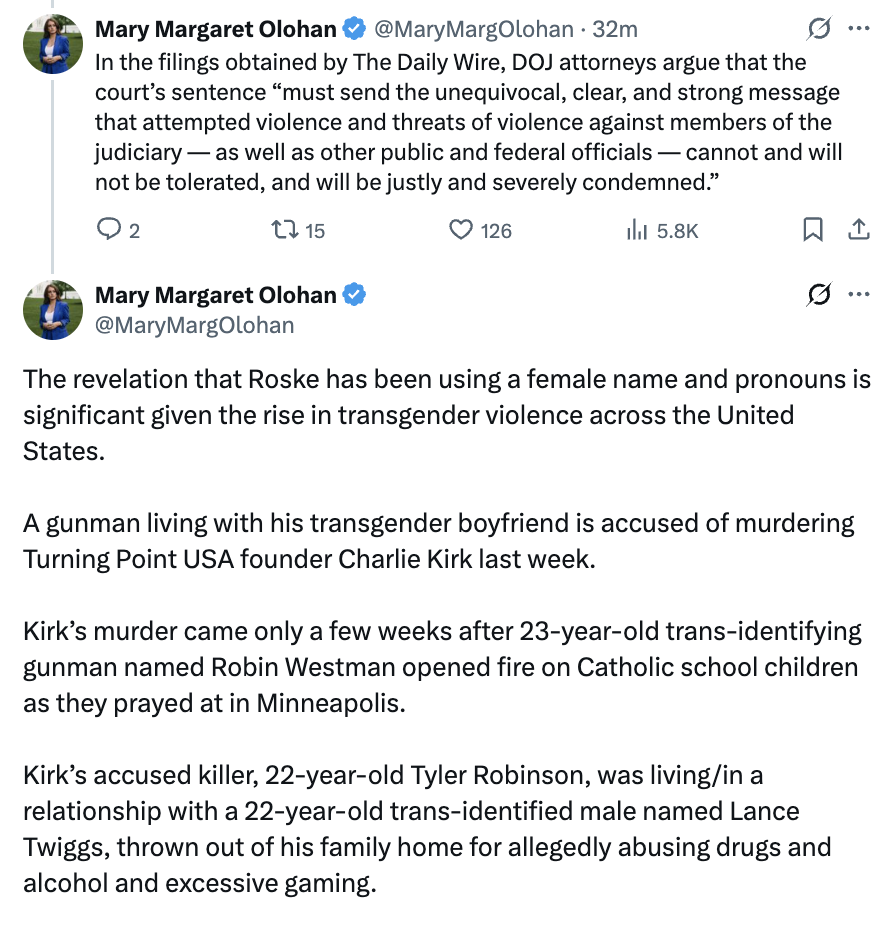Share the first tweet
This screenshot has width=882, height=928.
857,230
